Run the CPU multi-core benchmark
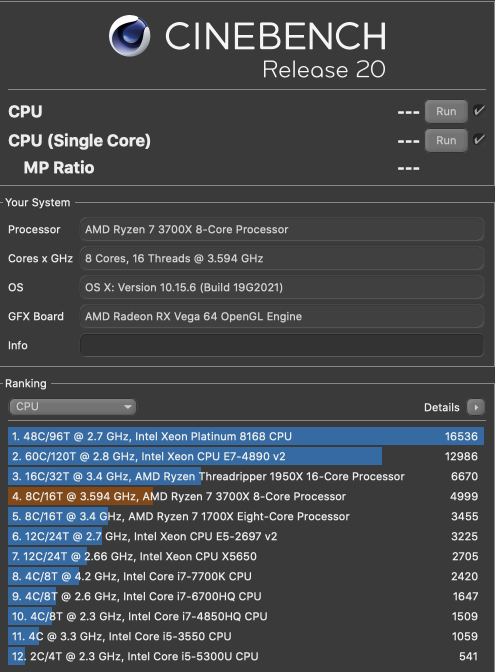 pos(446,111)
